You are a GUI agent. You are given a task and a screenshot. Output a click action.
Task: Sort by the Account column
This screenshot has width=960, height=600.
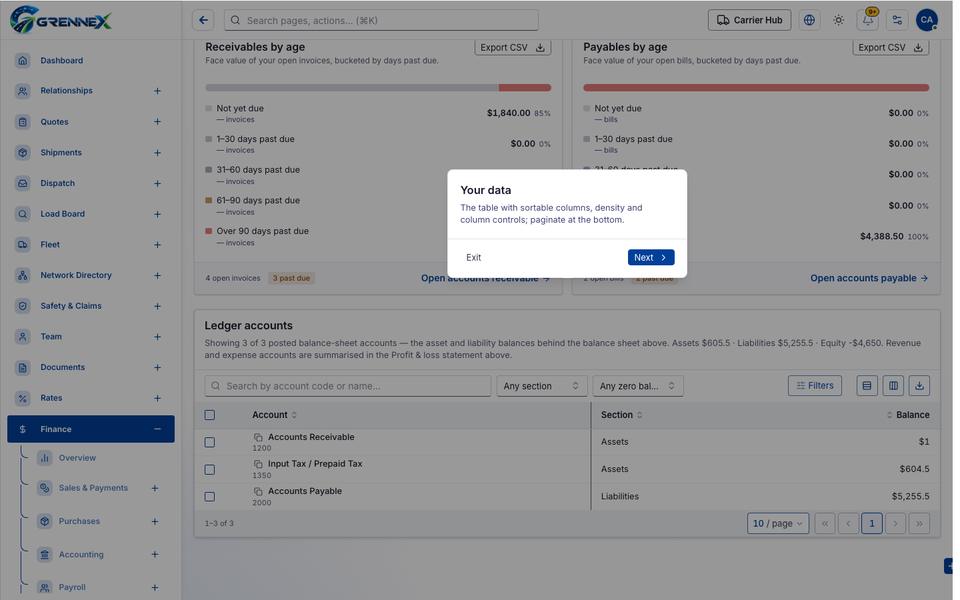(274, 415)
